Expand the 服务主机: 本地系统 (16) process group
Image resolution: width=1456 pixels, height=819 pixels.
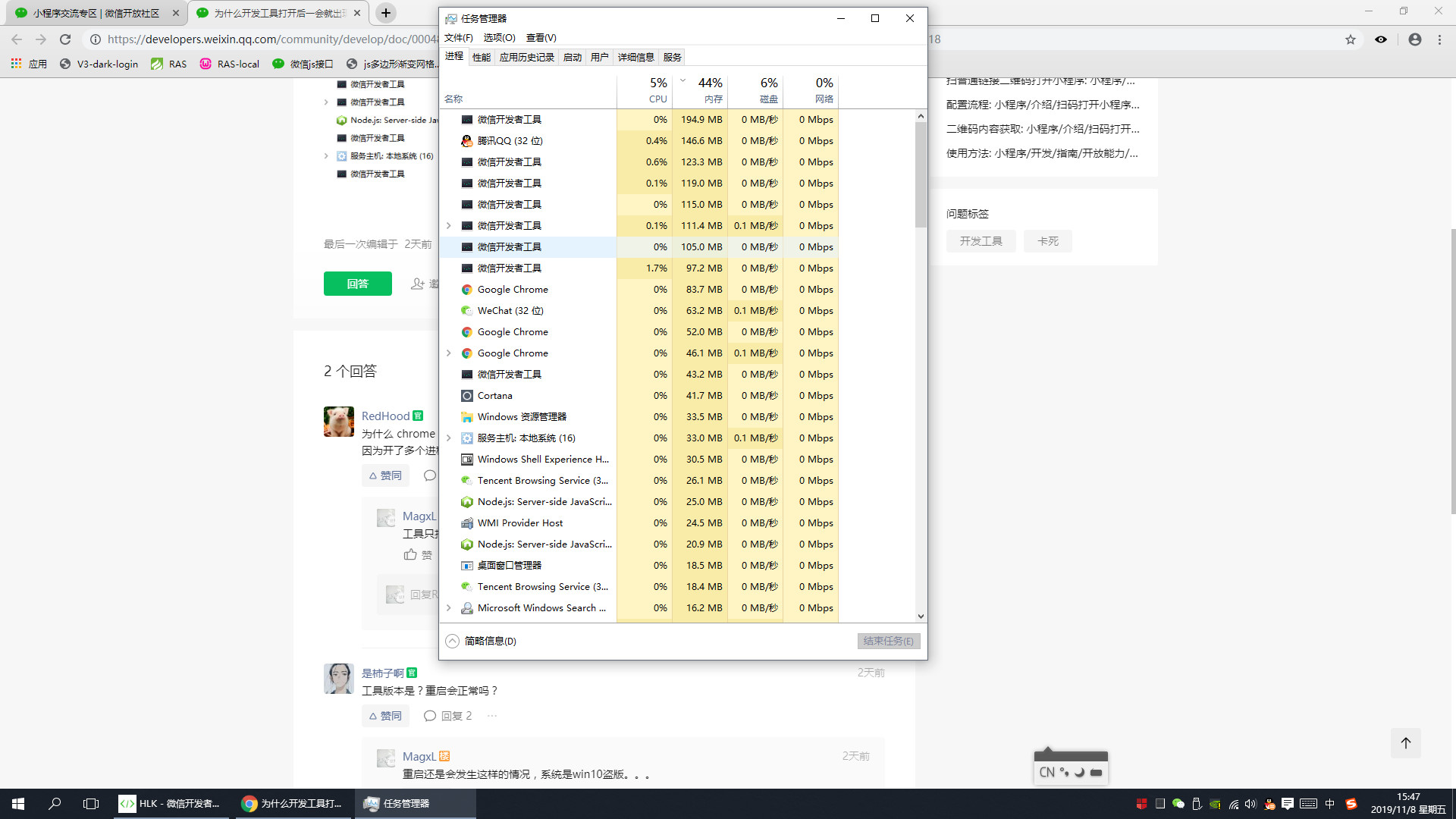click(x=448, y=438)
